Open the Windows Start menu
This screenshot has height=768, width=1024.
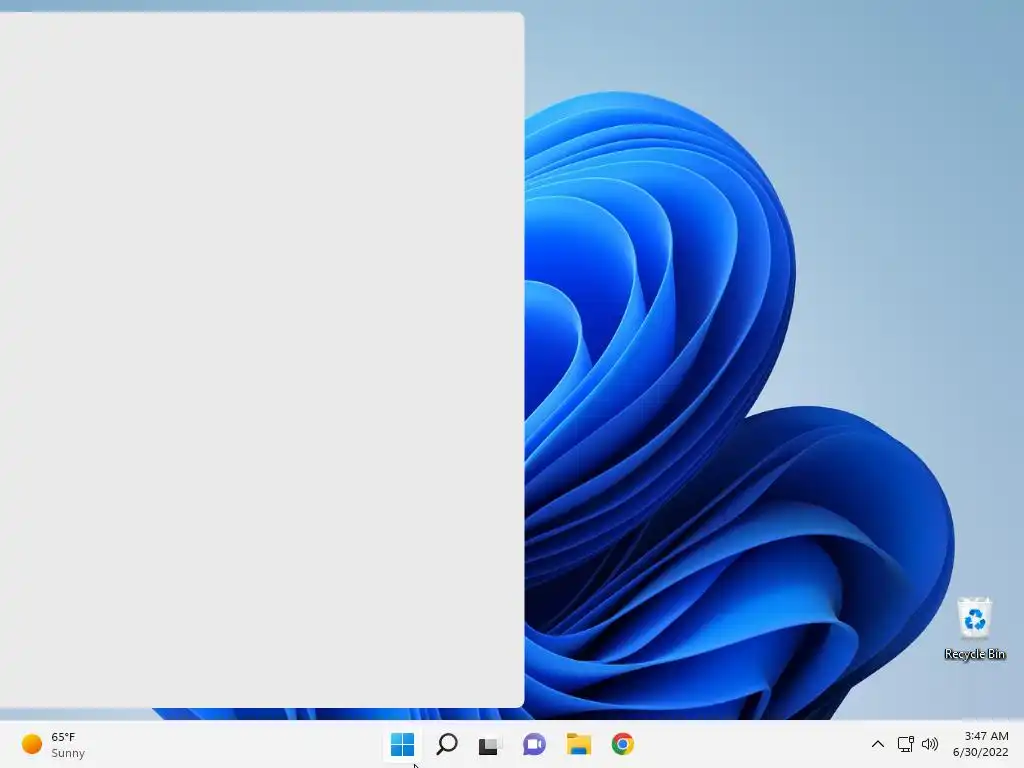pos(402,744)
